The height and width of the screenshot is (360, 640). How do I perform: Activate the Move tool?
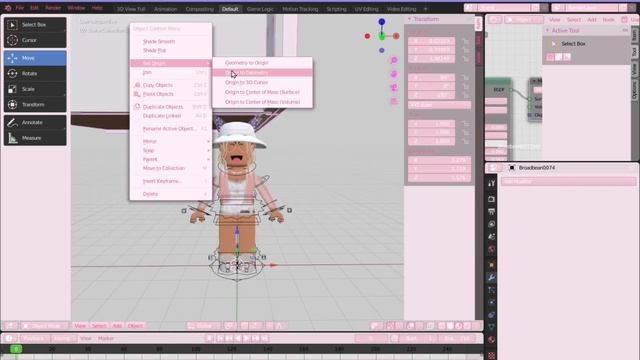35,58
